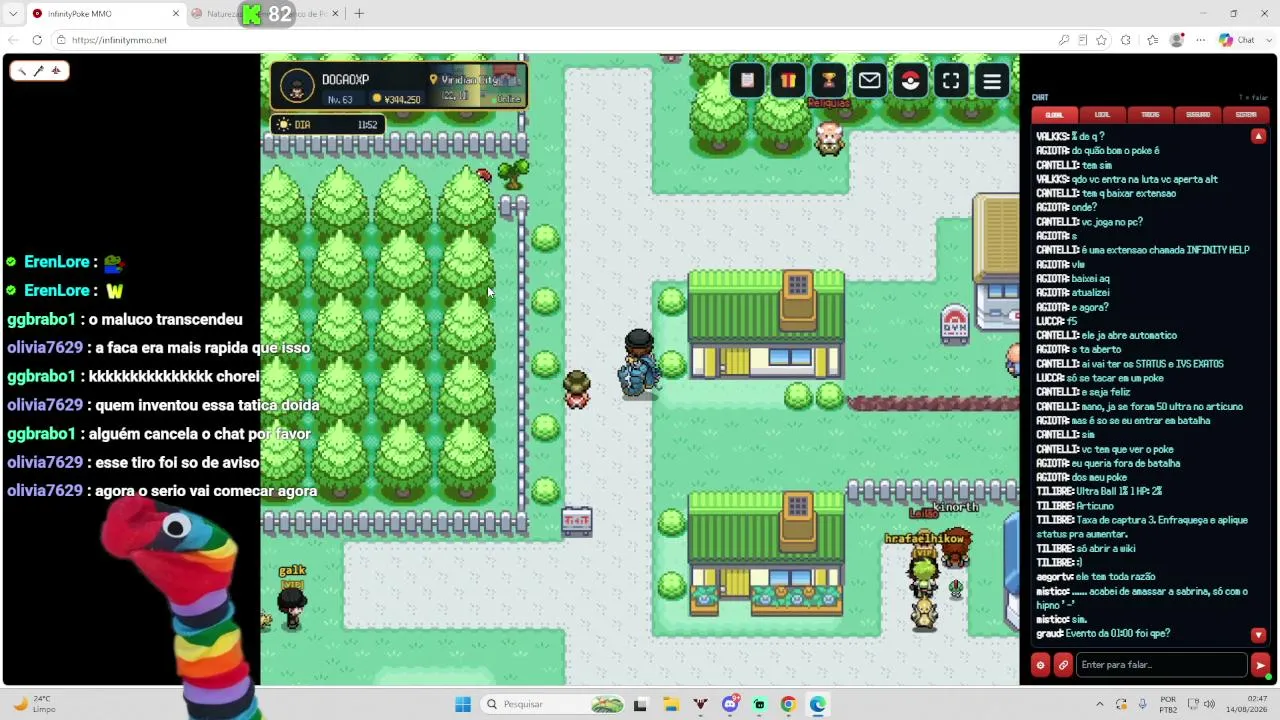
Task: Open the browser settings and more menu
Action: click(x=1200, y=40)
